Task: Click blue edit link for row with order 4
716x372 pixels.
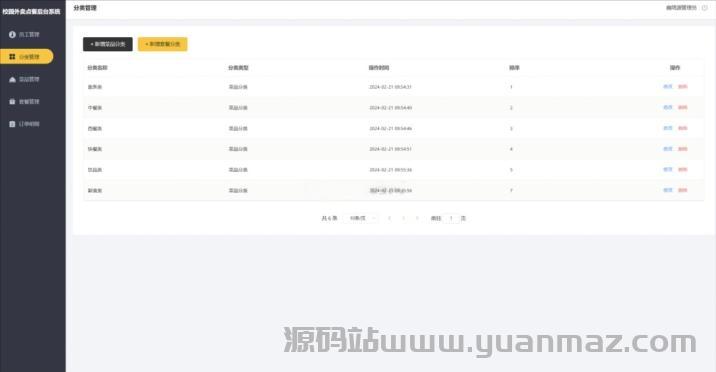Action: click(x=668, y=149)
